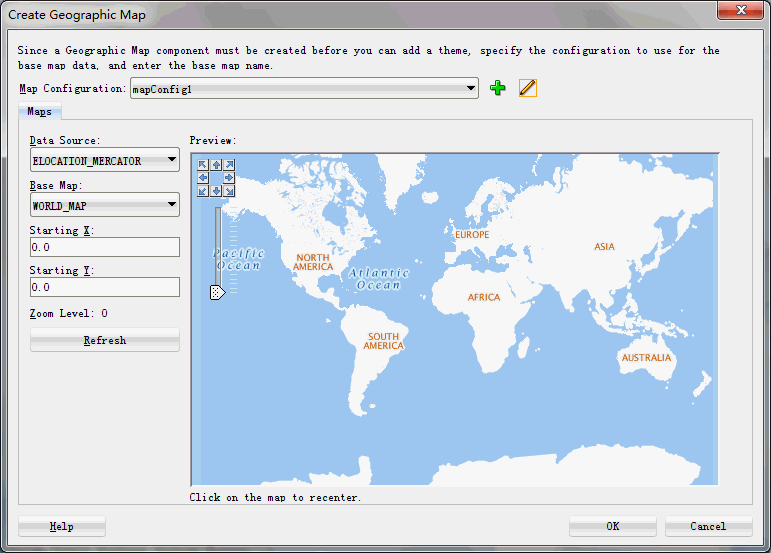The height and width of the screenshot is (553, 771).
Task: Click the Help button
Action: (x=62, y=526)
